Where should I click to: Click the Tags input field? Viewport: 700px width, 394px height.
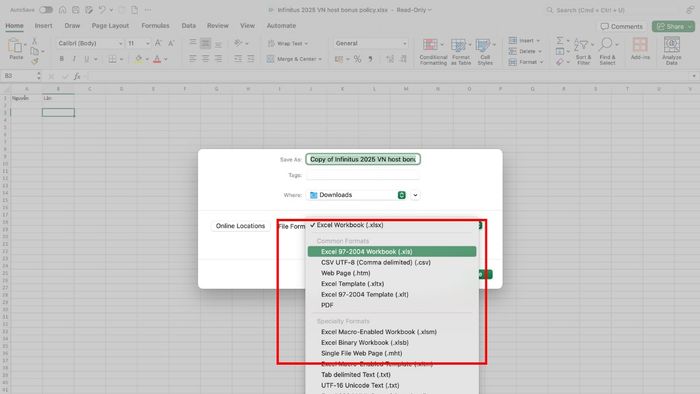pyautogui.click(x=363, y=175)
